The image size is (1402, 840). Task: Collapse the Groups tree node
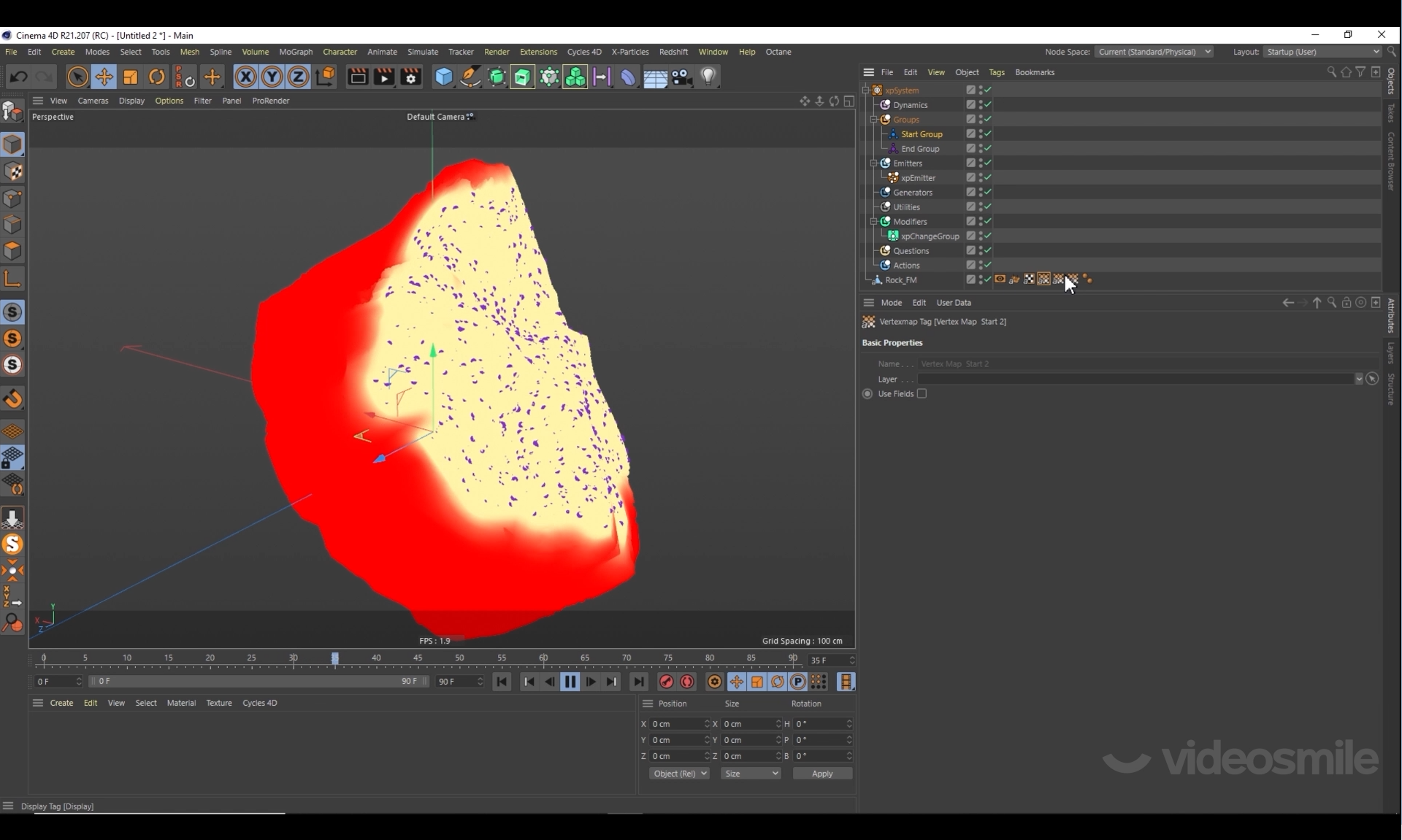[873, 120]
